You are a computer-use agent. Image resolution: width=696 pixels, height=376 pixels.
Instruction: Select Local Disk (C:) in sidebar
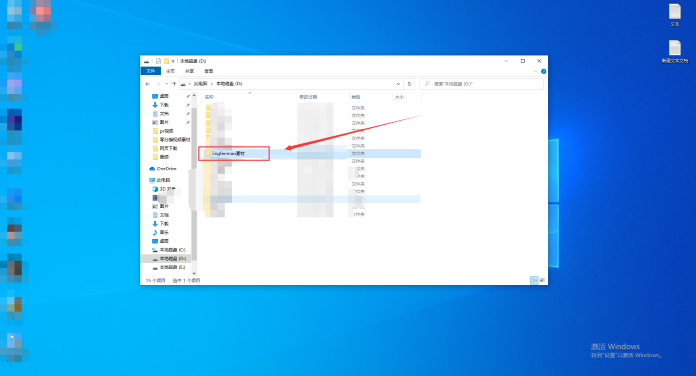coord(169,250)
